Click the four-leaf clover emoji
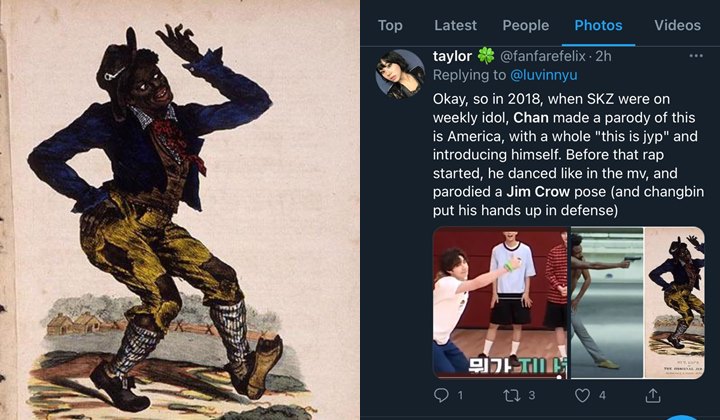This screenshot has height=420, width=720. 486,56
